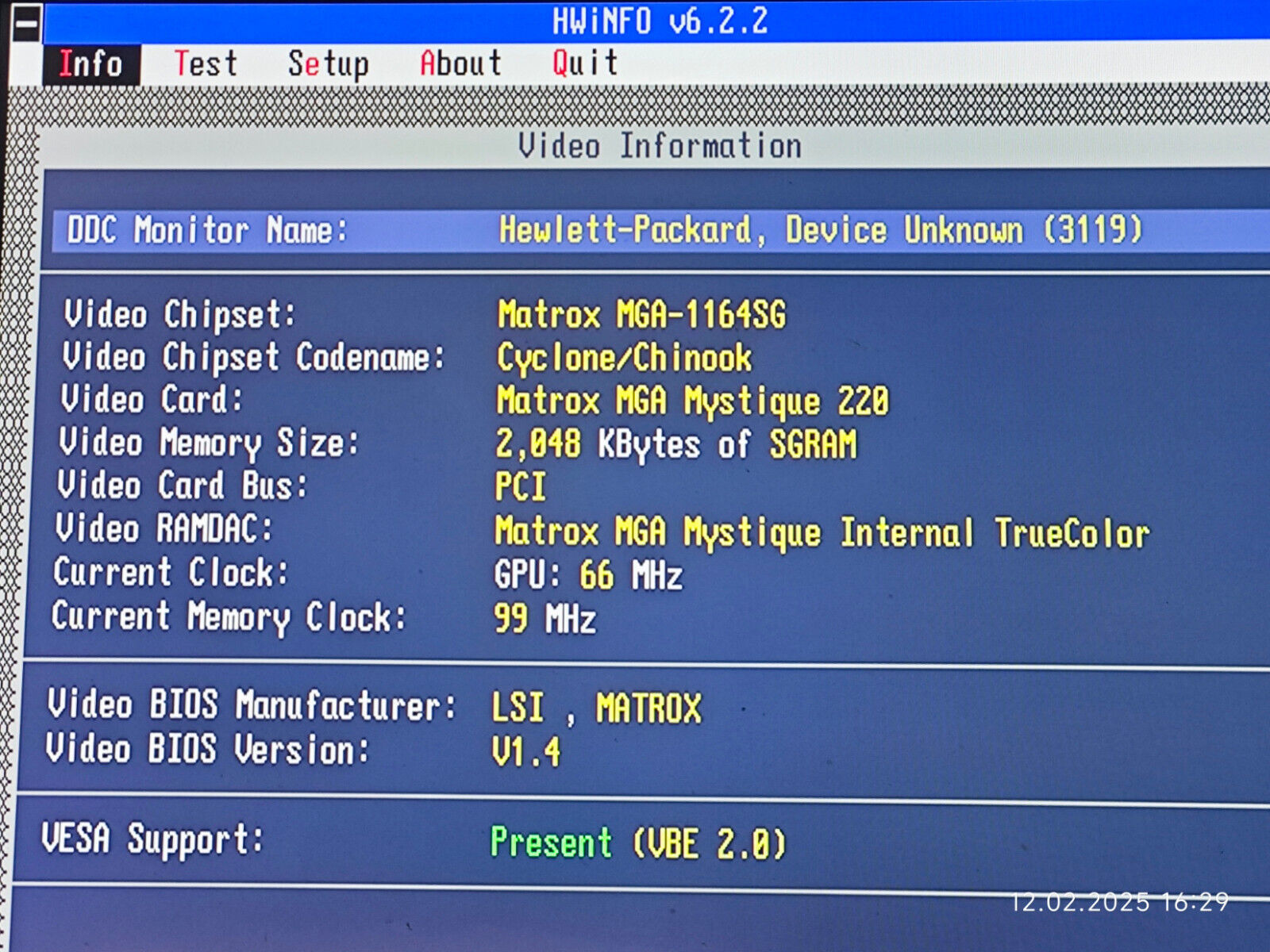Select the DDC Monitor Name row
Image resolution: width=1270 pixels, height=952 pixels.
(660, 231)
